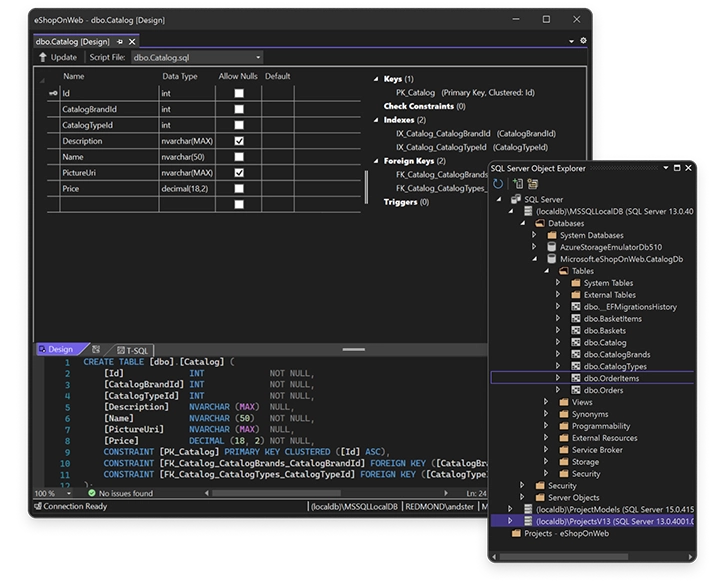Select Check Constraints heading
Image resolution: width=725 pixels, height=583 pixels.
[x=424, y=106]
